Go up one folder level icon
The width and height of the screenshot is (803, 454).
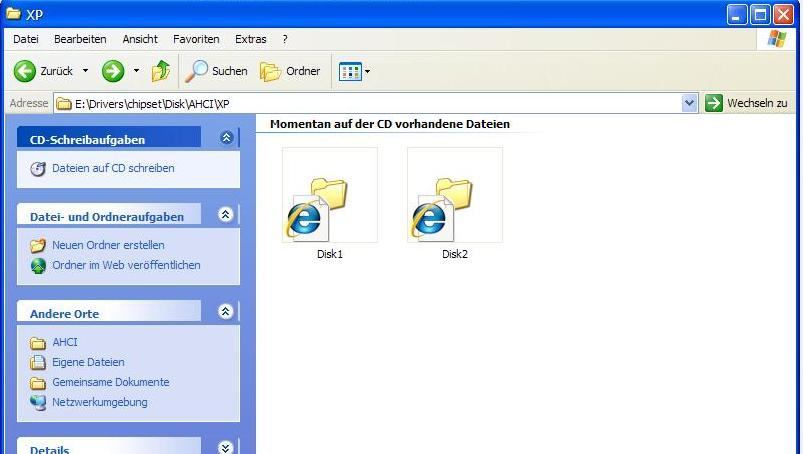click(x=161, y=71)
